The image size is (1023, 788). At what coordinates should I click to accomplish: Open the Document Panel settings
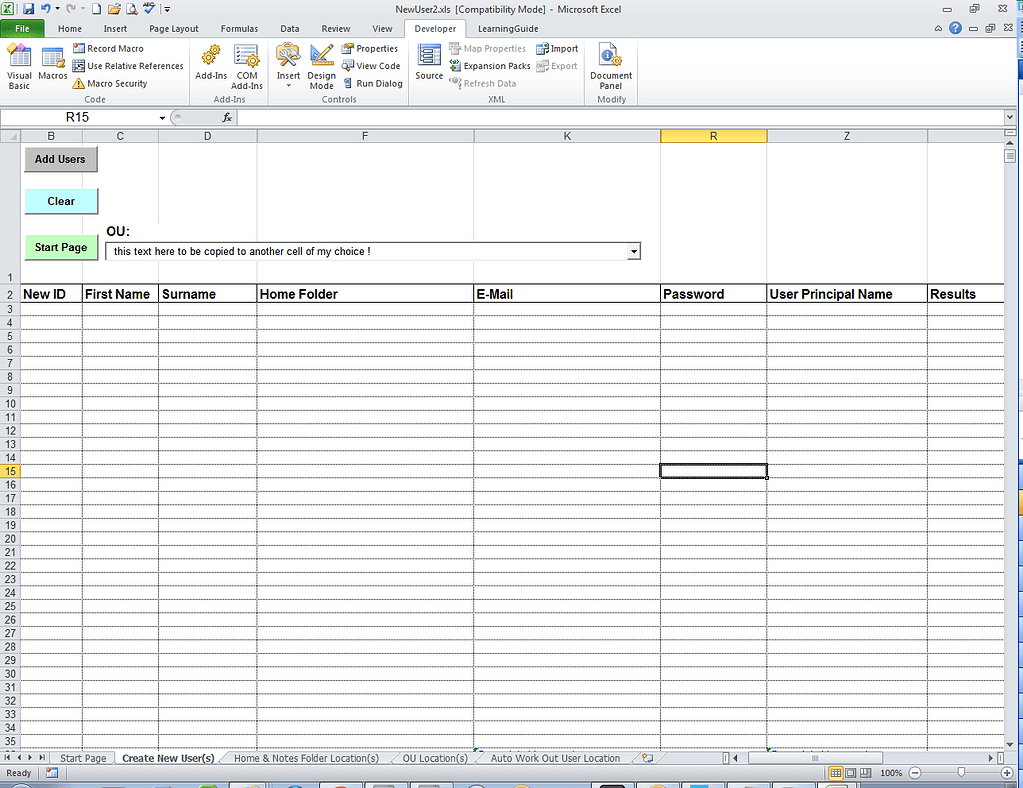click(610, 64)
